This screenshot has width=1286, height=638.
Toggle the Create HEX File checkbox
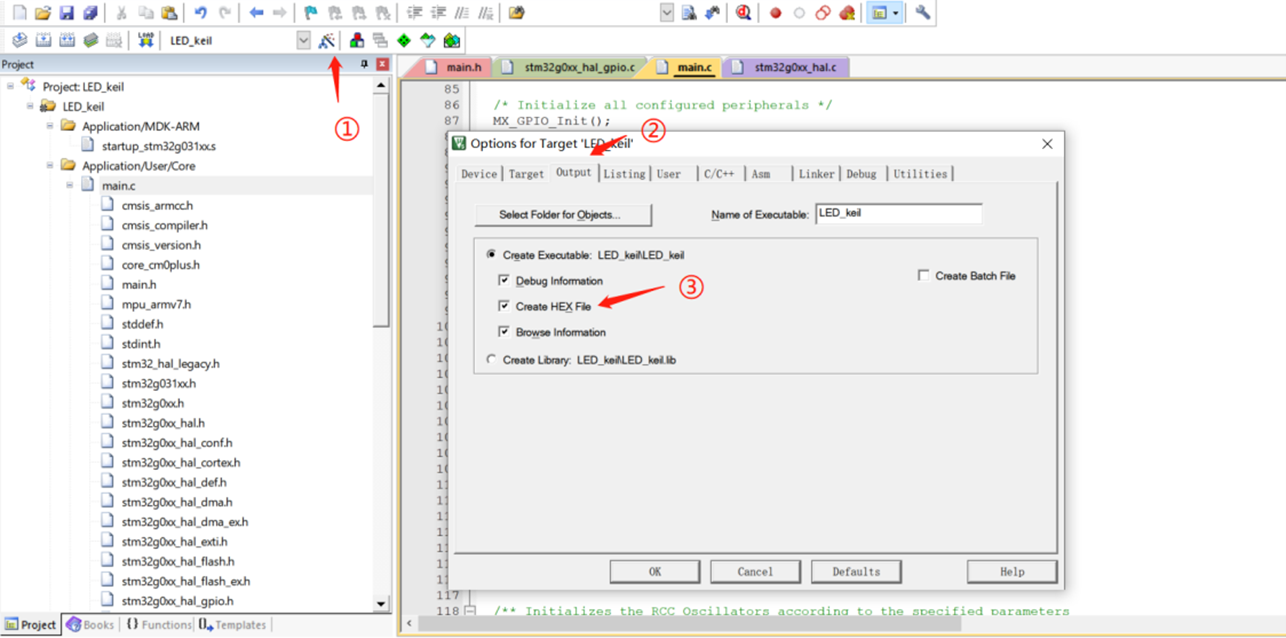(504, 306)
